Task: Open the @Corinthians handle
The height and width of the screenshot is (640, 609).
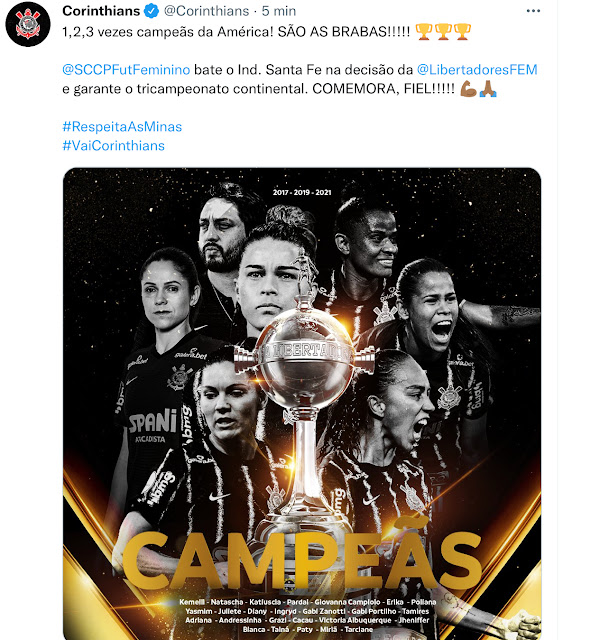Action: 206,11
